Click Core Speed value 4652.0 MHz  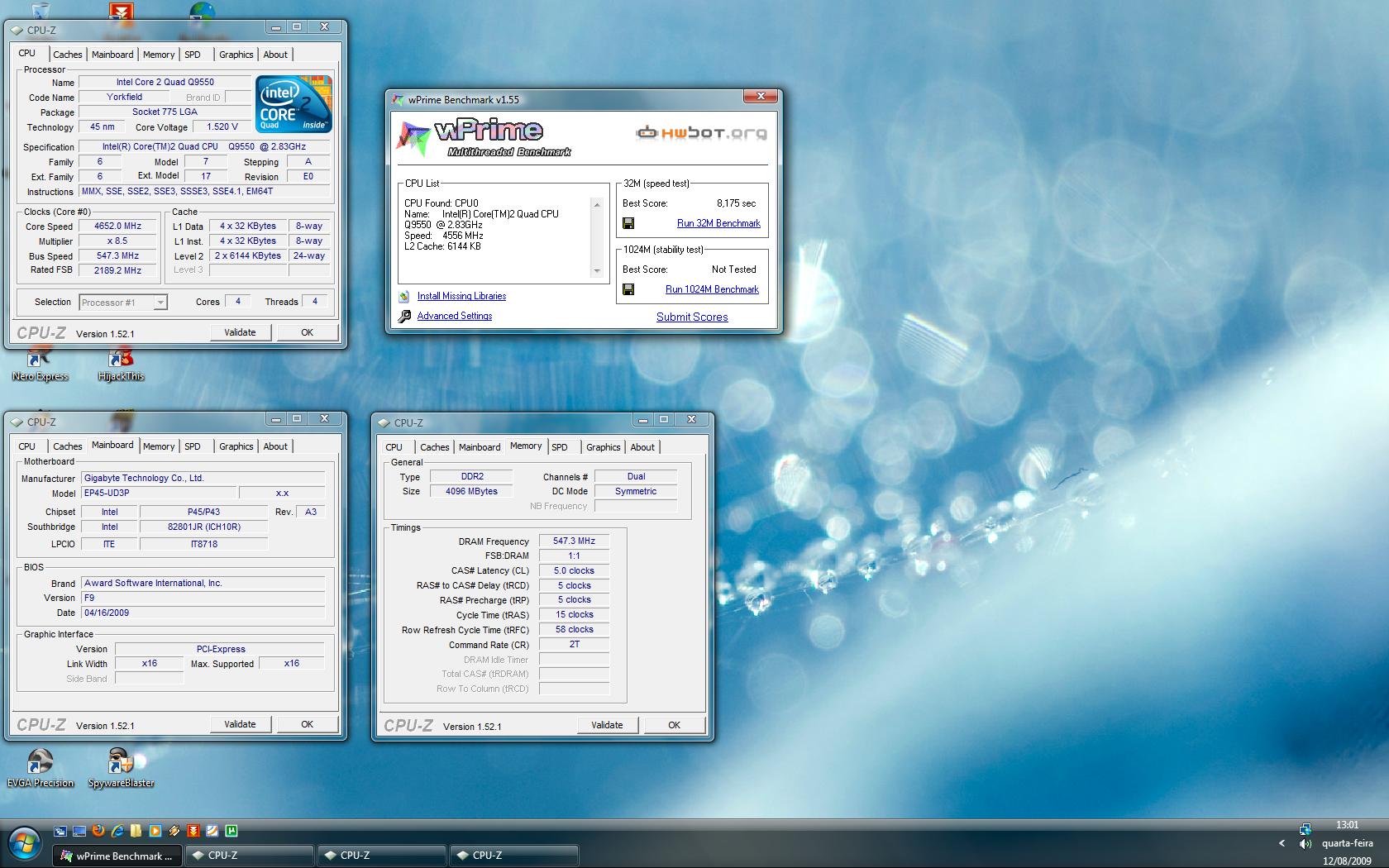click(117, 226)
